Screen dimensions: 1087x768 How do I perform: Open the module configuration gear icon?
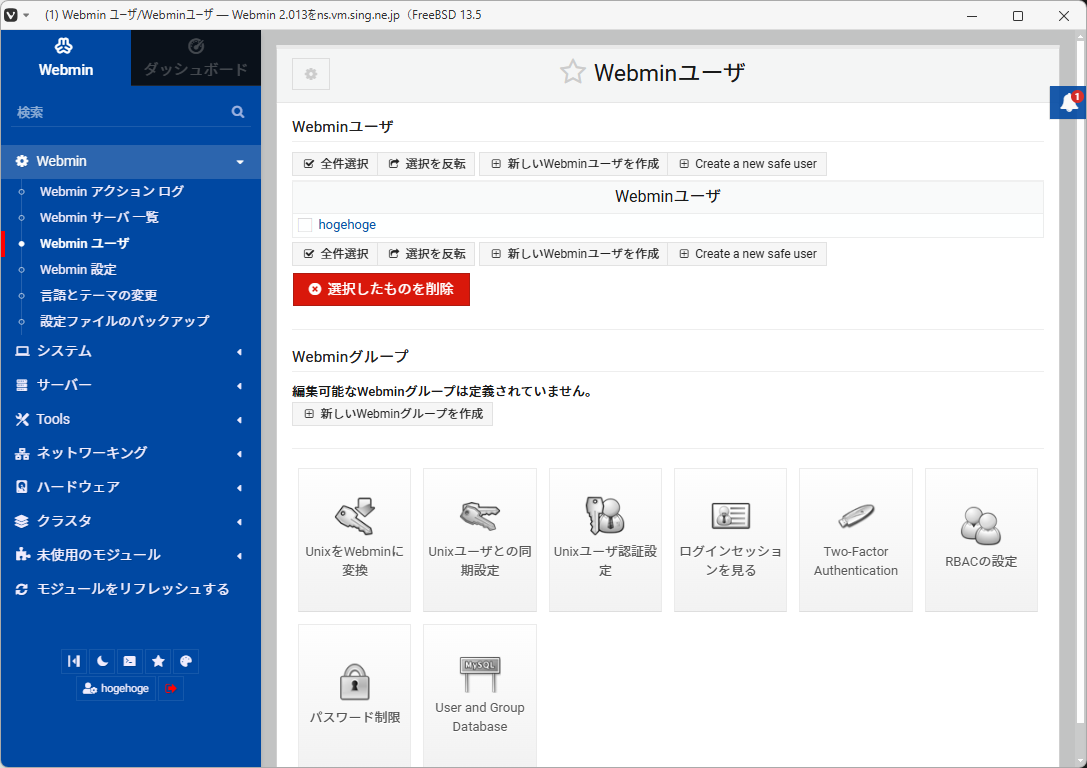coord(311,74)
